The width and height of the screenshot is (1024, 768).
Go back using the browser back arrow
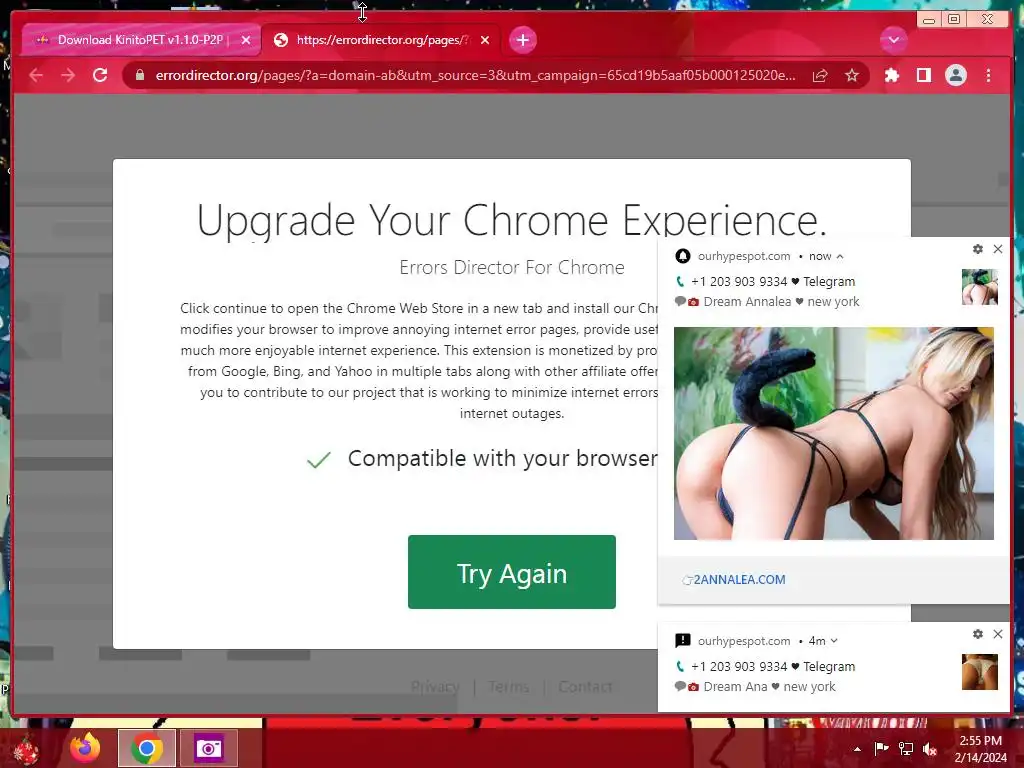36,76
